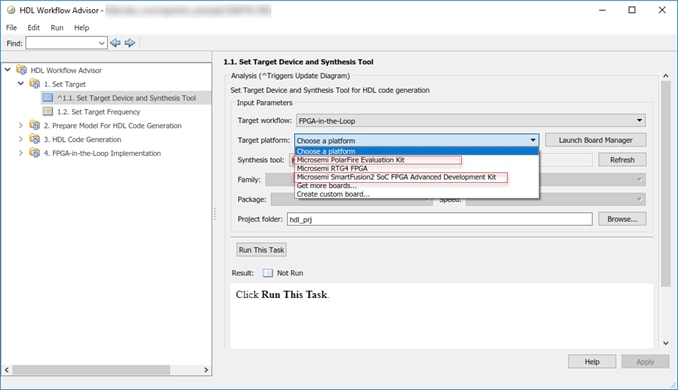Collapse the 1. Set Target tree node
The width and height of the screenshot is (678, 390).
click(x=20, y=83)
